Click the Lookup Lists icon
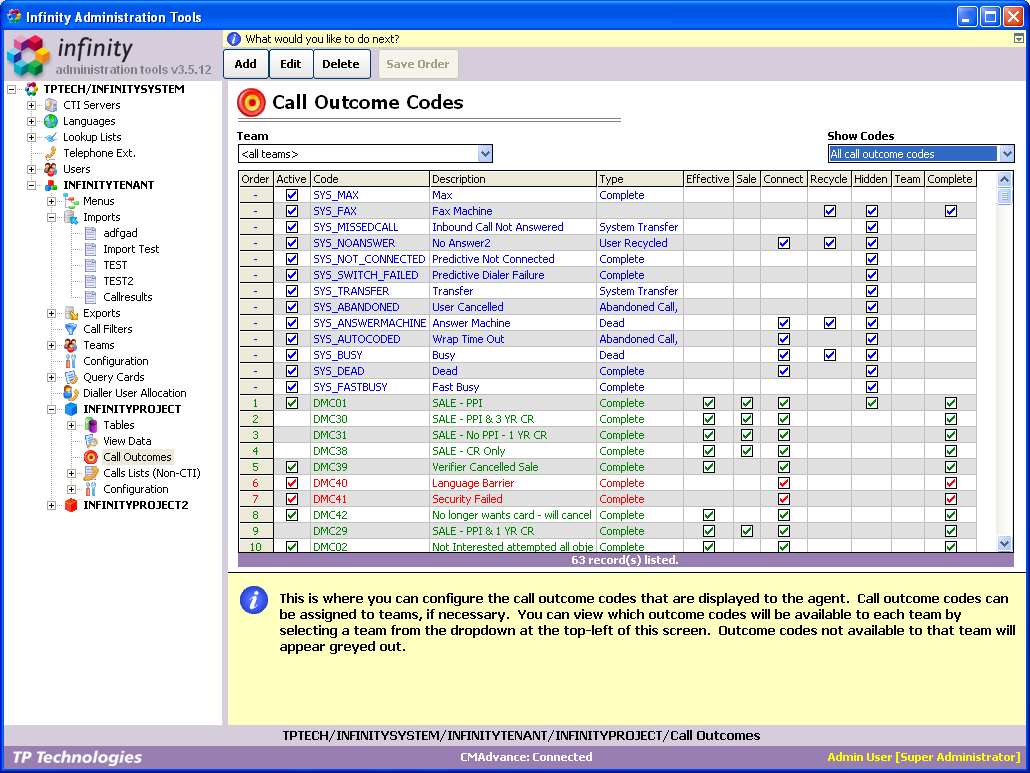Screen dimensions: 1030x773 [x=51, y=137]
